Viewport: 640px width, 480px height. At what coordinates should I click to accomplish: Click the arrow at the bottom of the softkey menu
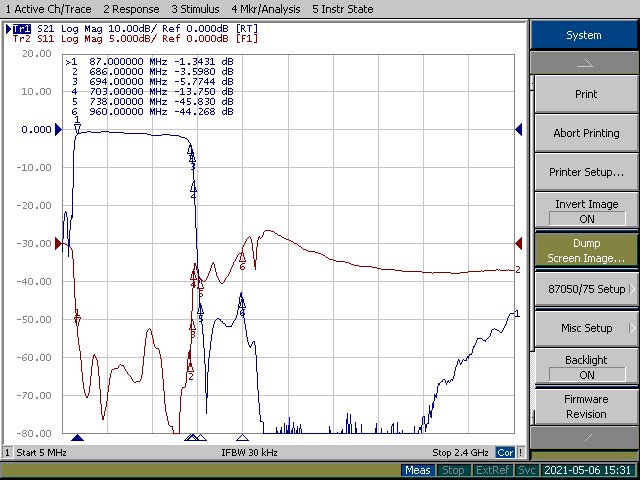click(583, 438)
